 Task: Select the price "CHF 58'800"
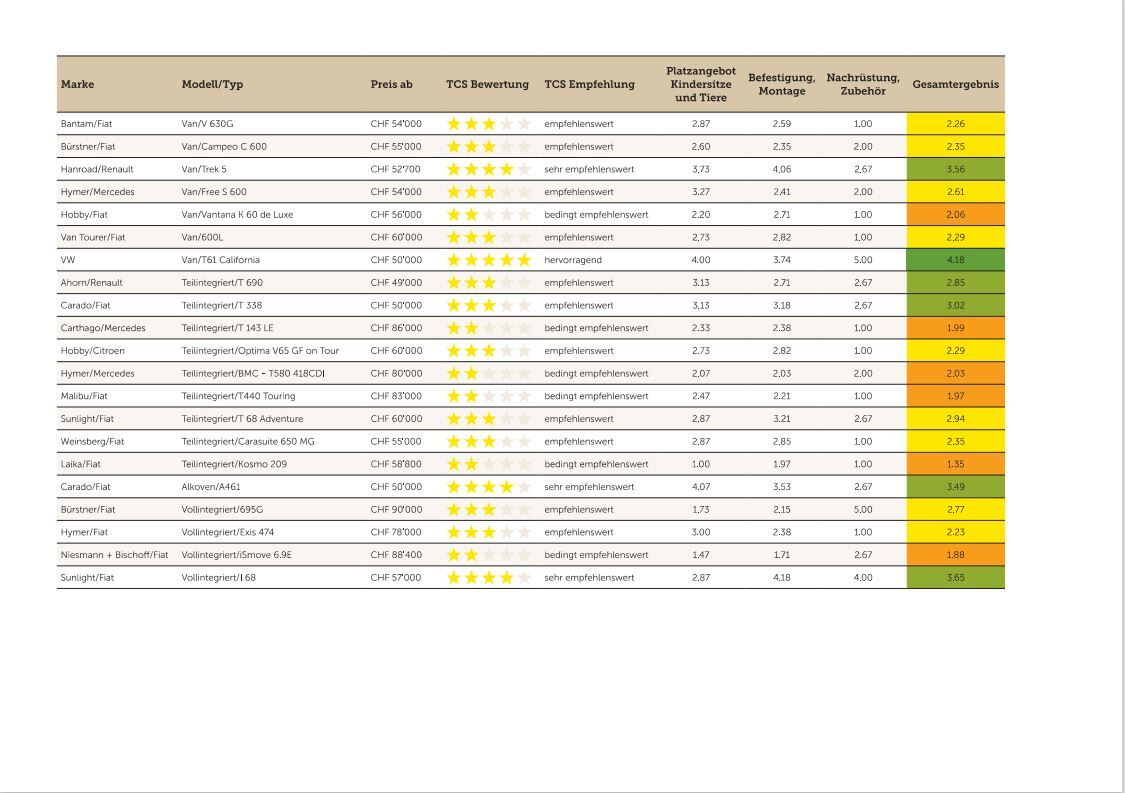[396, 464]
